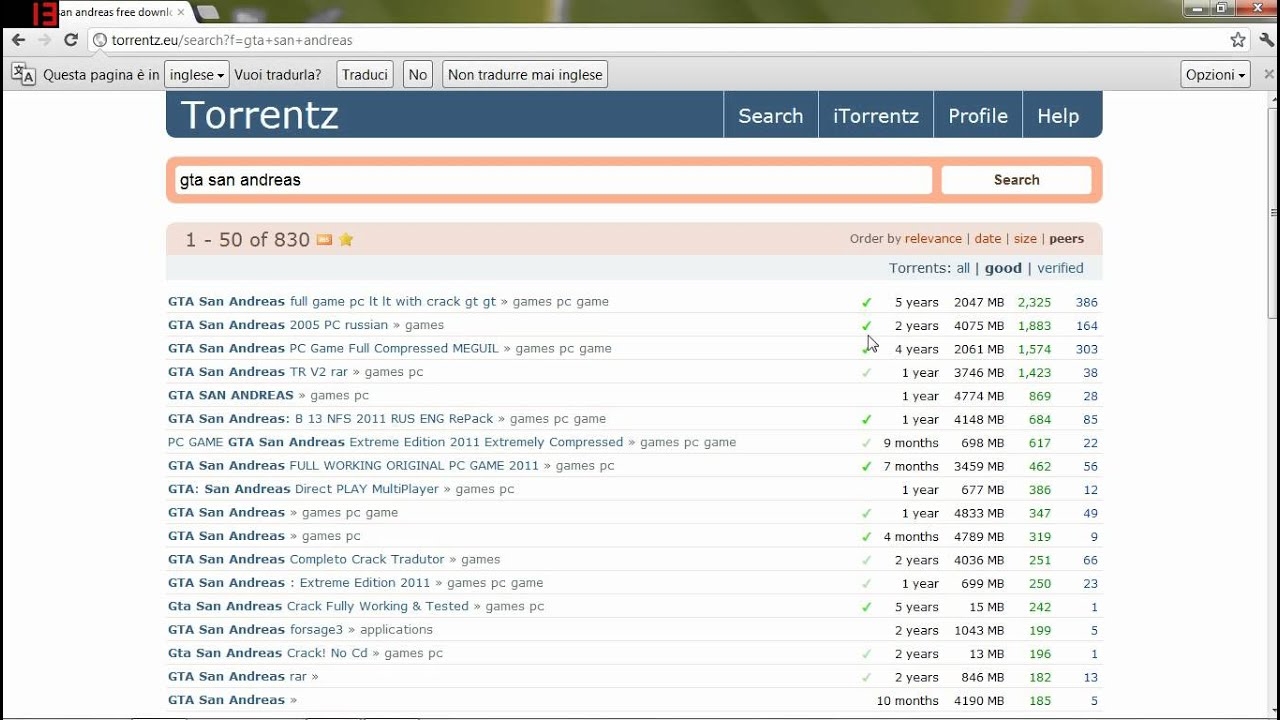
Task: Sort results by date
Action: click(x=987, y=239)
